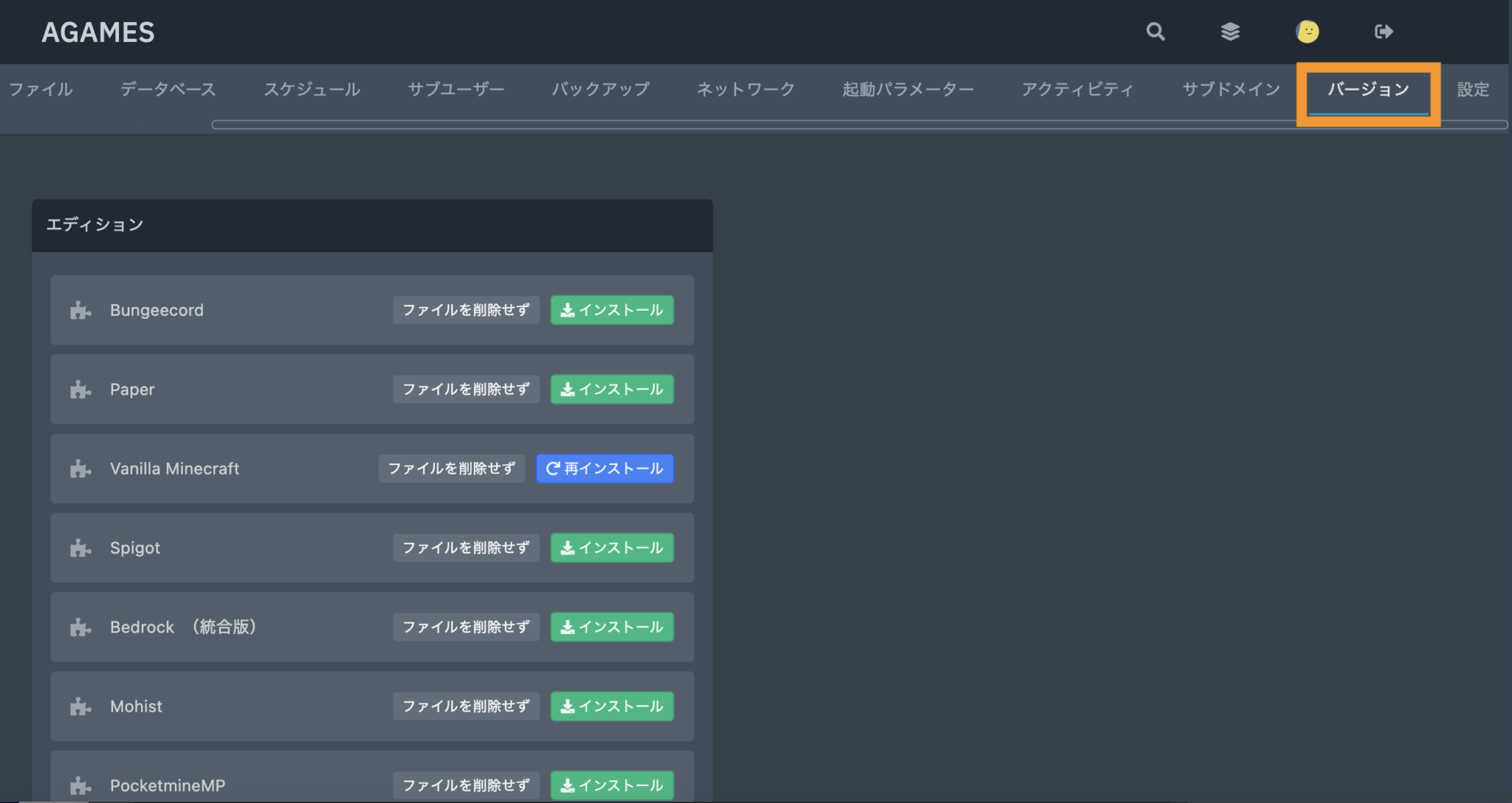Click the puzzle icon next to Mohist
This screenshot has width=1512, height=803.
pyautogui.click(x=80, y=706)
